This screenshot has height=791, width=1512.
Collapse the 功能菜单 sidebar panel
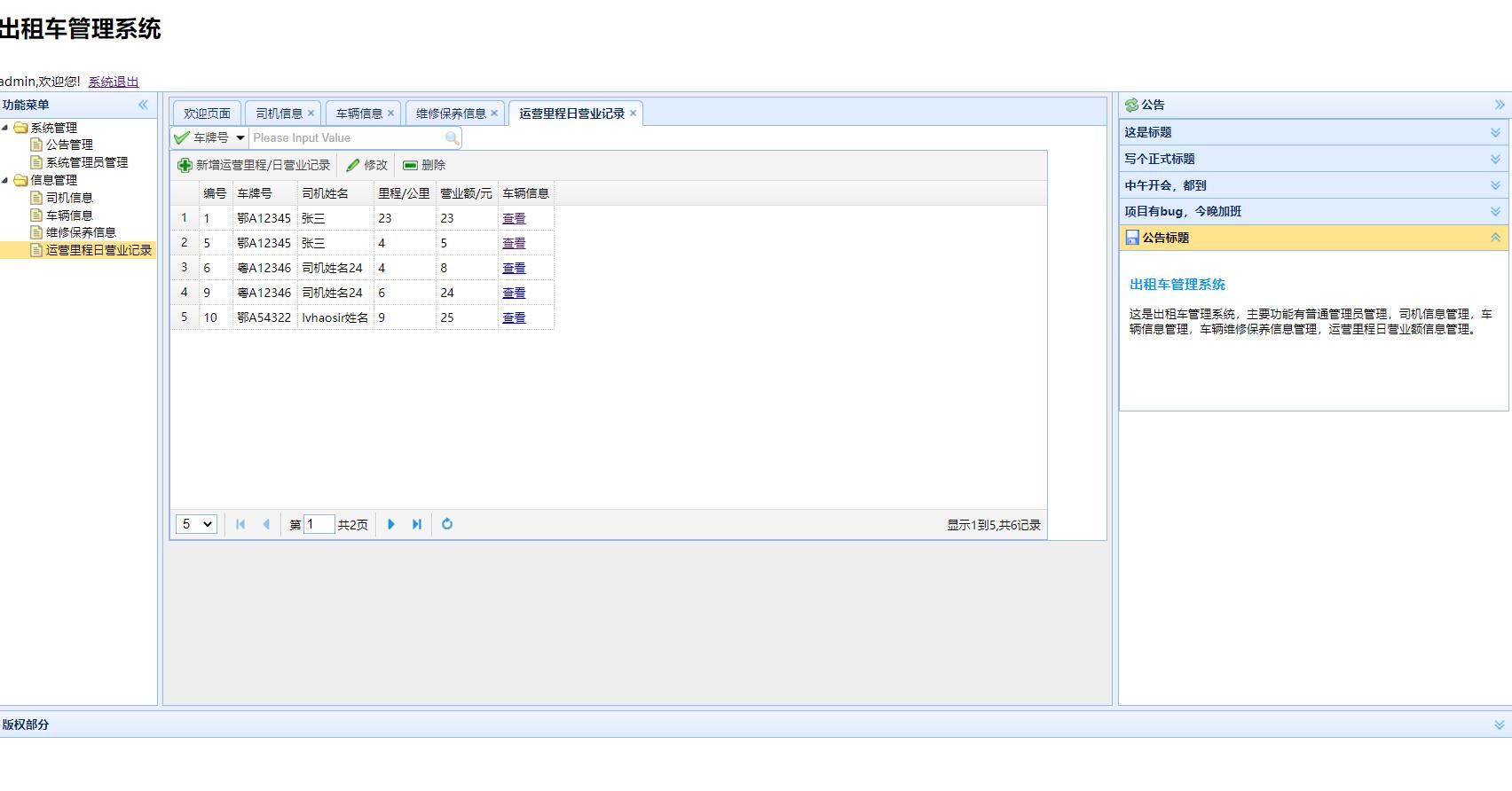(x=143, y=105)
